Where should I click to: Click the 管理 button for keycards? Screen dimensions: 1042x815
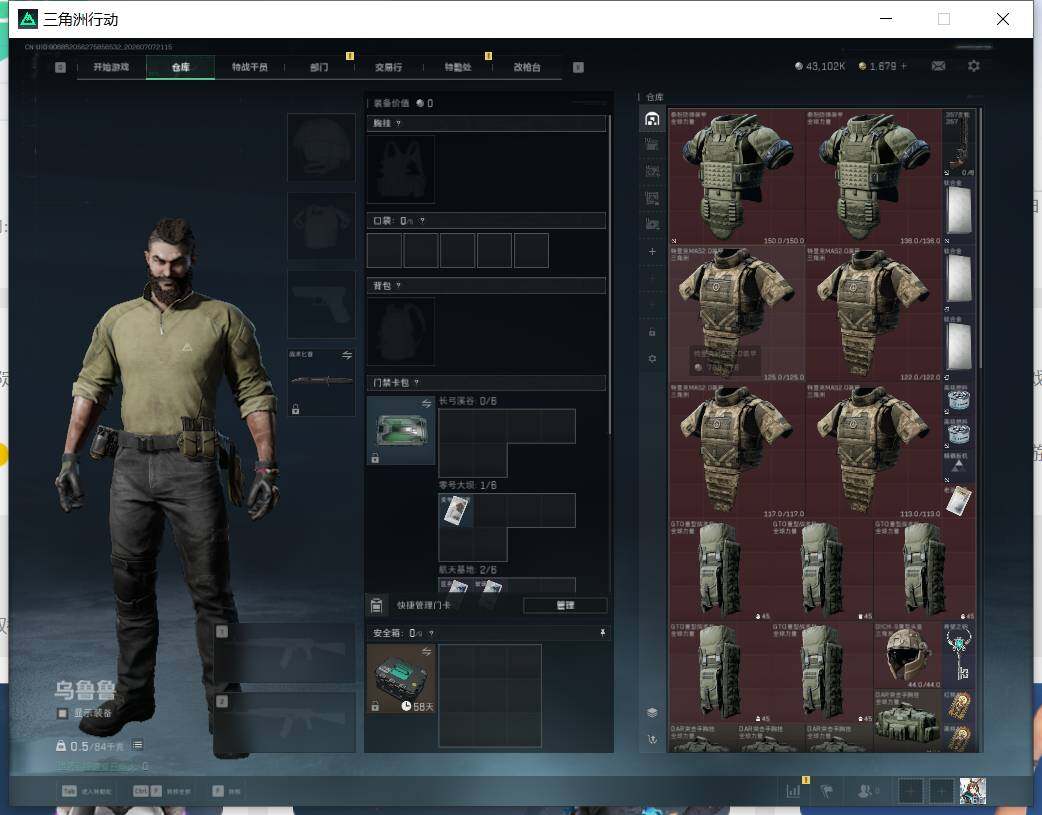[565, 605]
